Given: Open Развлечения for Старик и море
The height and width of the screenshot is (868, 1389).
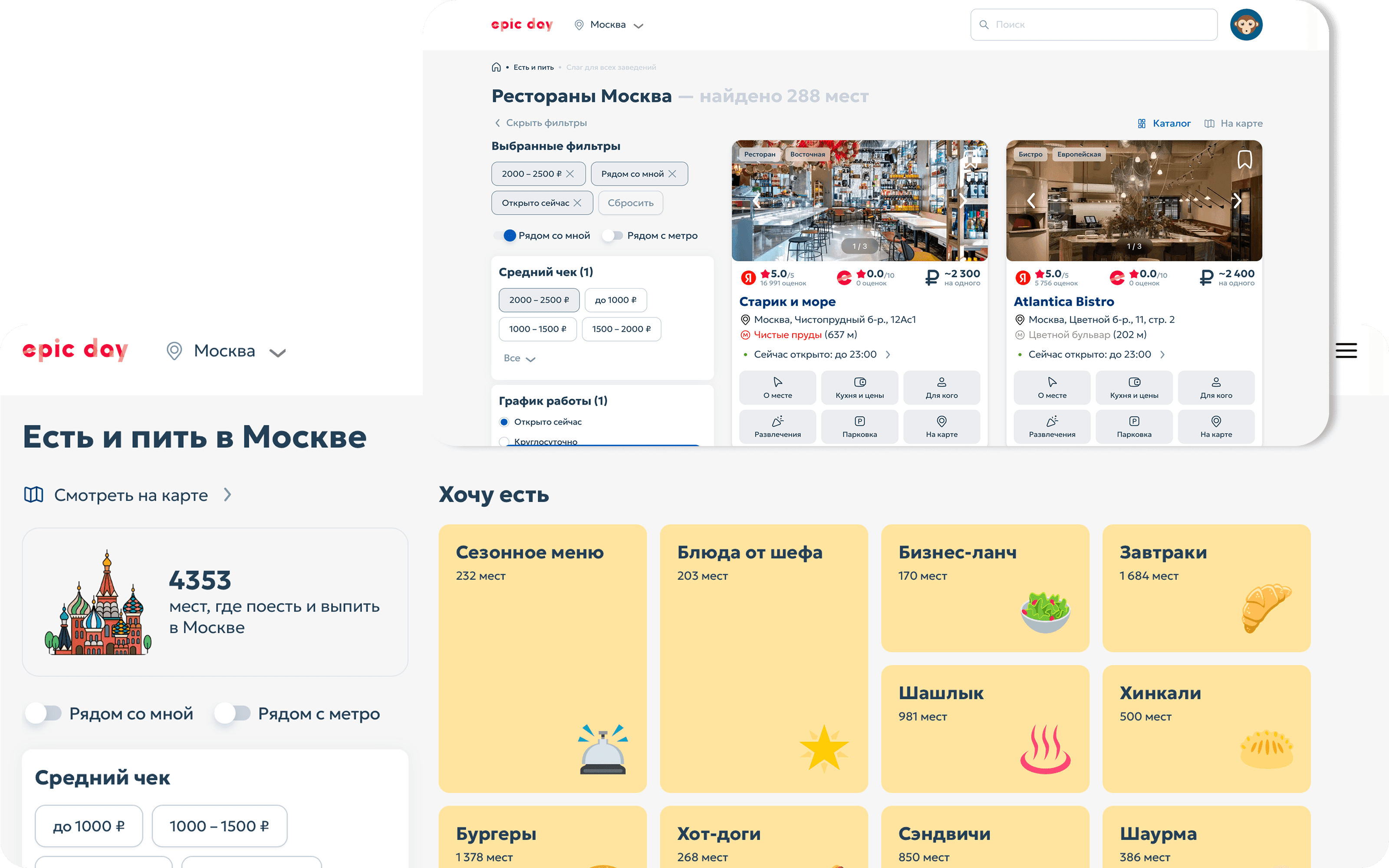Looking at the screenshot, I should tap(777, 427).
